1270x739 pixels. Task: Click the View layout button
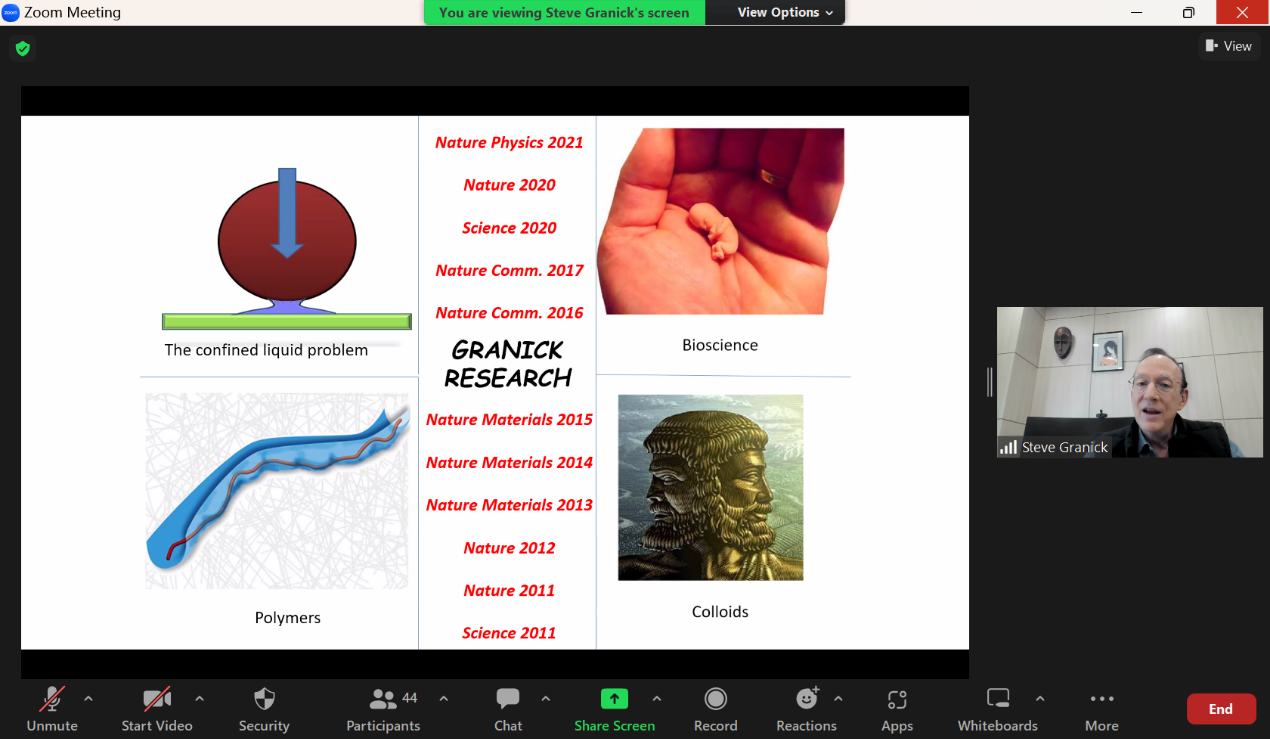(x=1229, y=46)
